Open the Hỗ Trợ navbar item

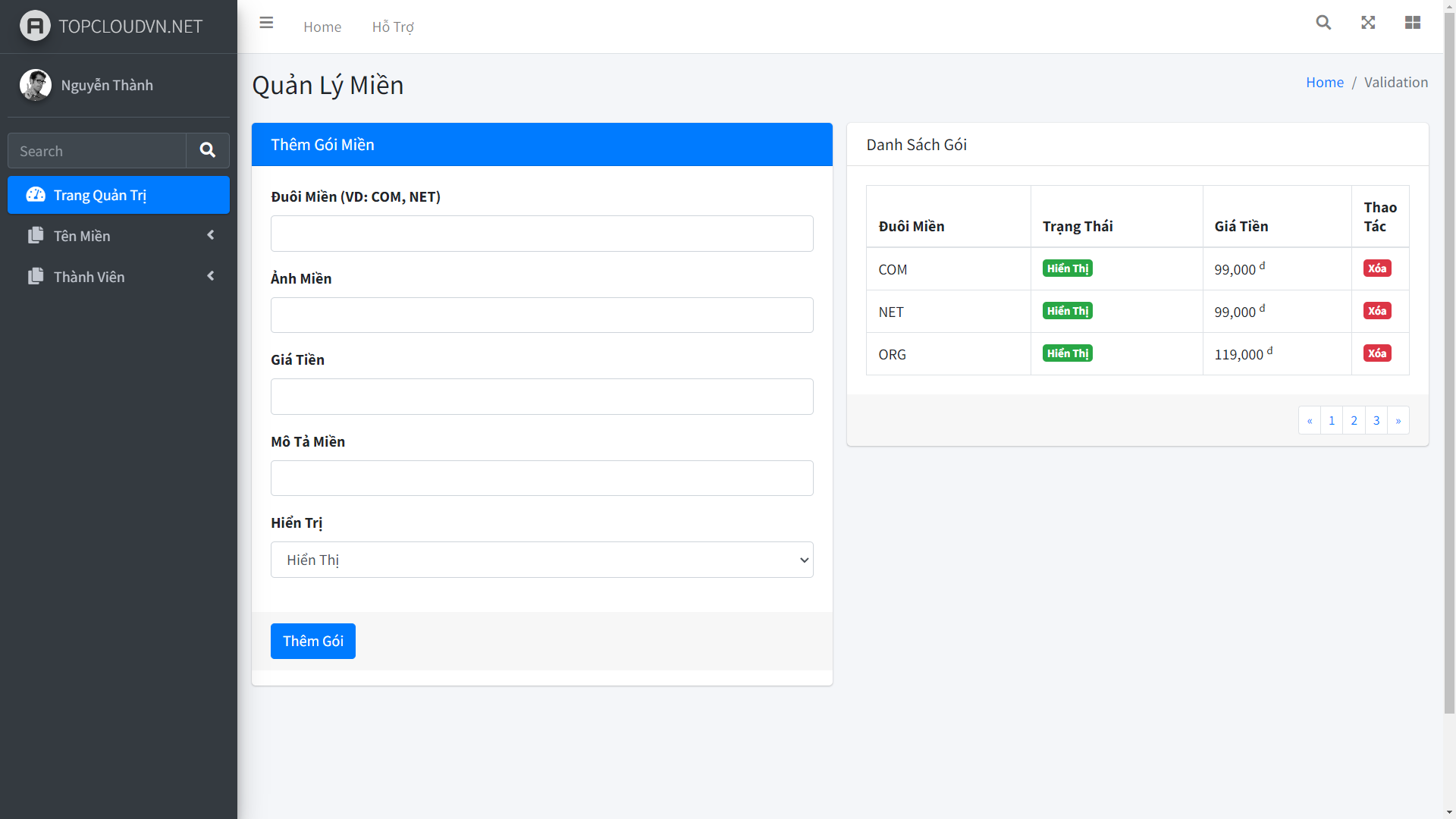[x=393, y=27]
